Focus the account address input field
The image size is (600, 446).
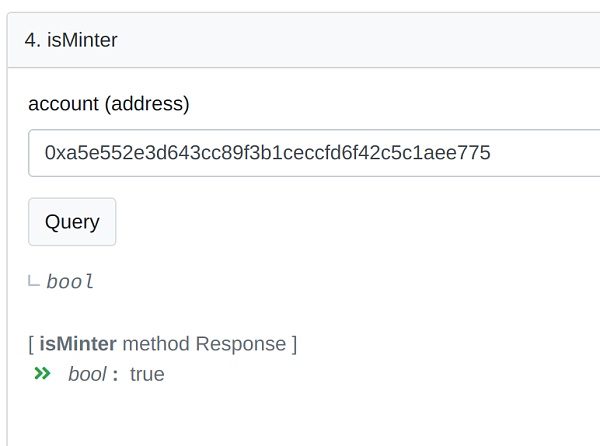314,153
